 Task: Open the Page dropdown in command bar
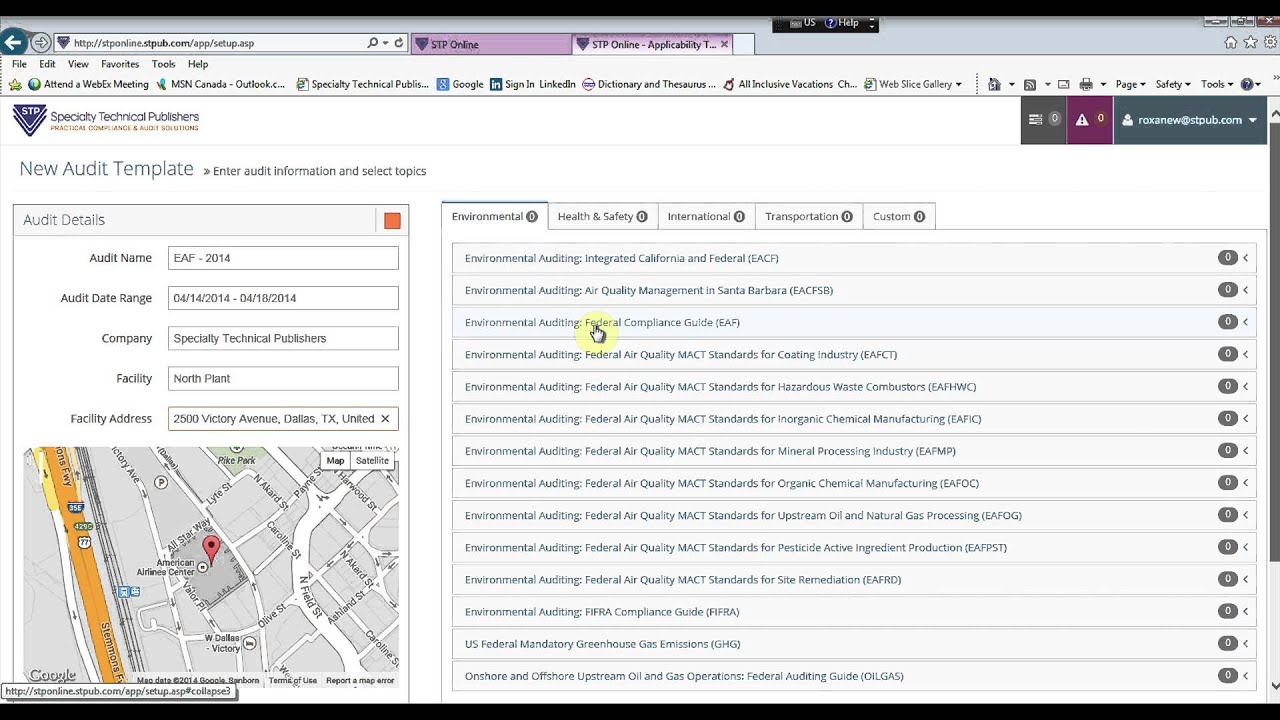click(1130, 85)
